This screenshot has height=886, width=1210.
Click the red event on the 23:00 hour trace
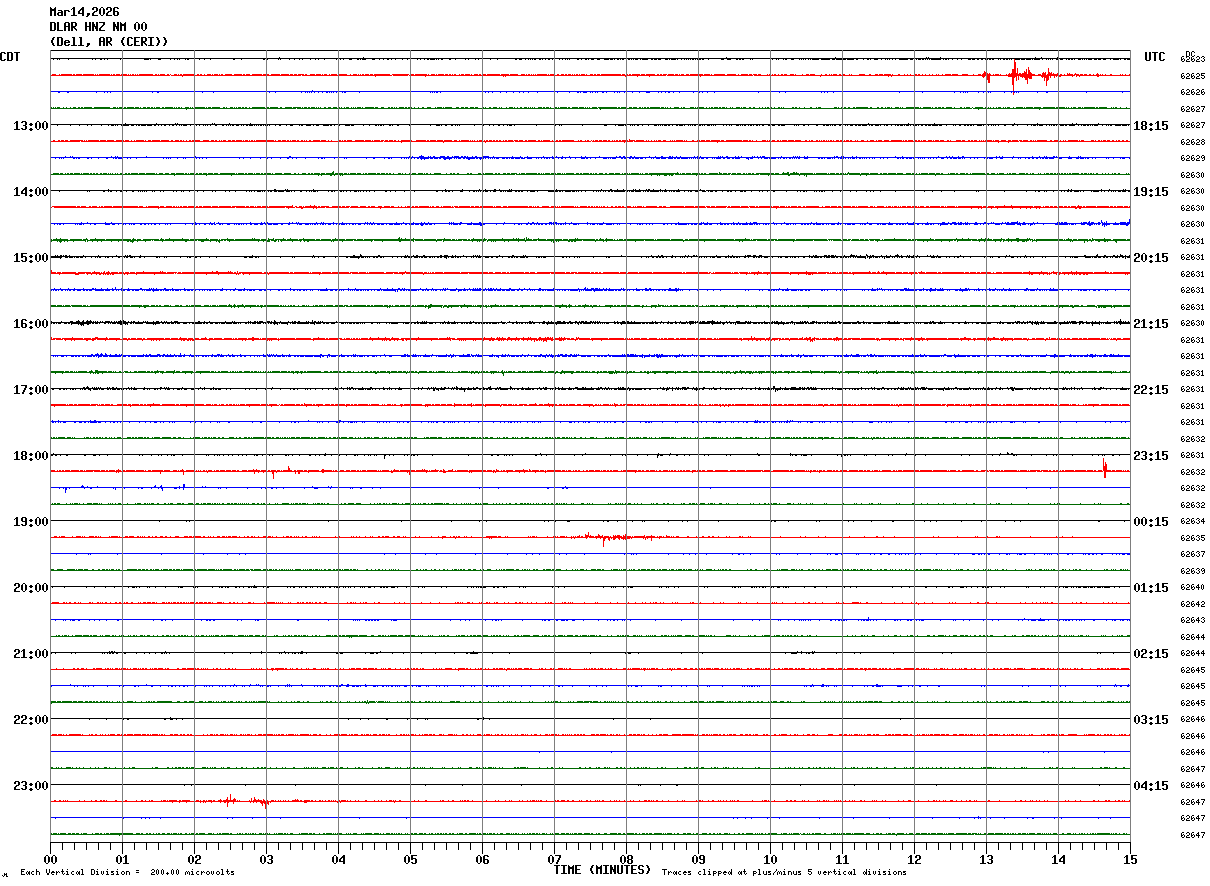tap(245, 800)
